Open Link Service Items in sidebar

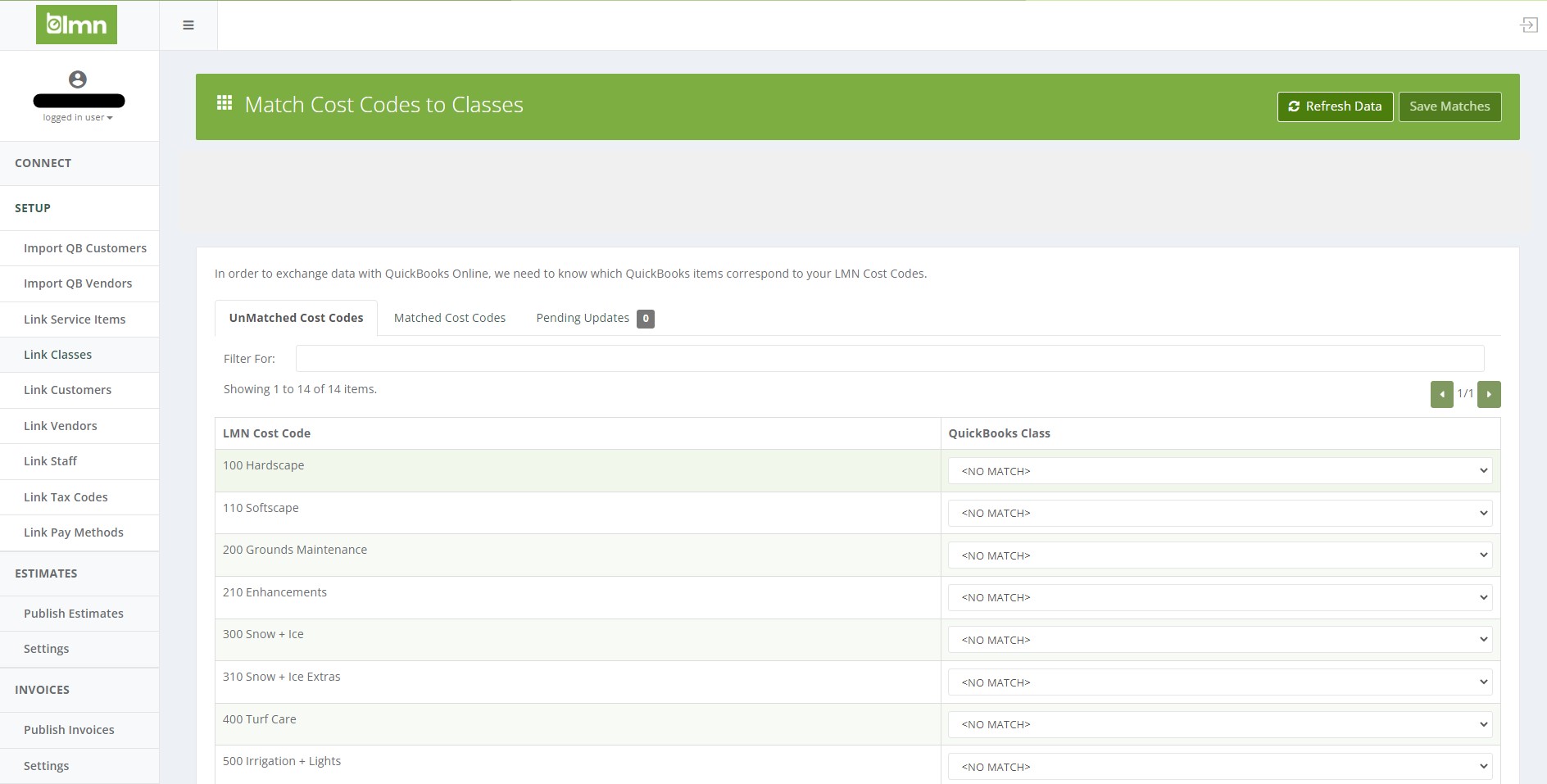75,319
